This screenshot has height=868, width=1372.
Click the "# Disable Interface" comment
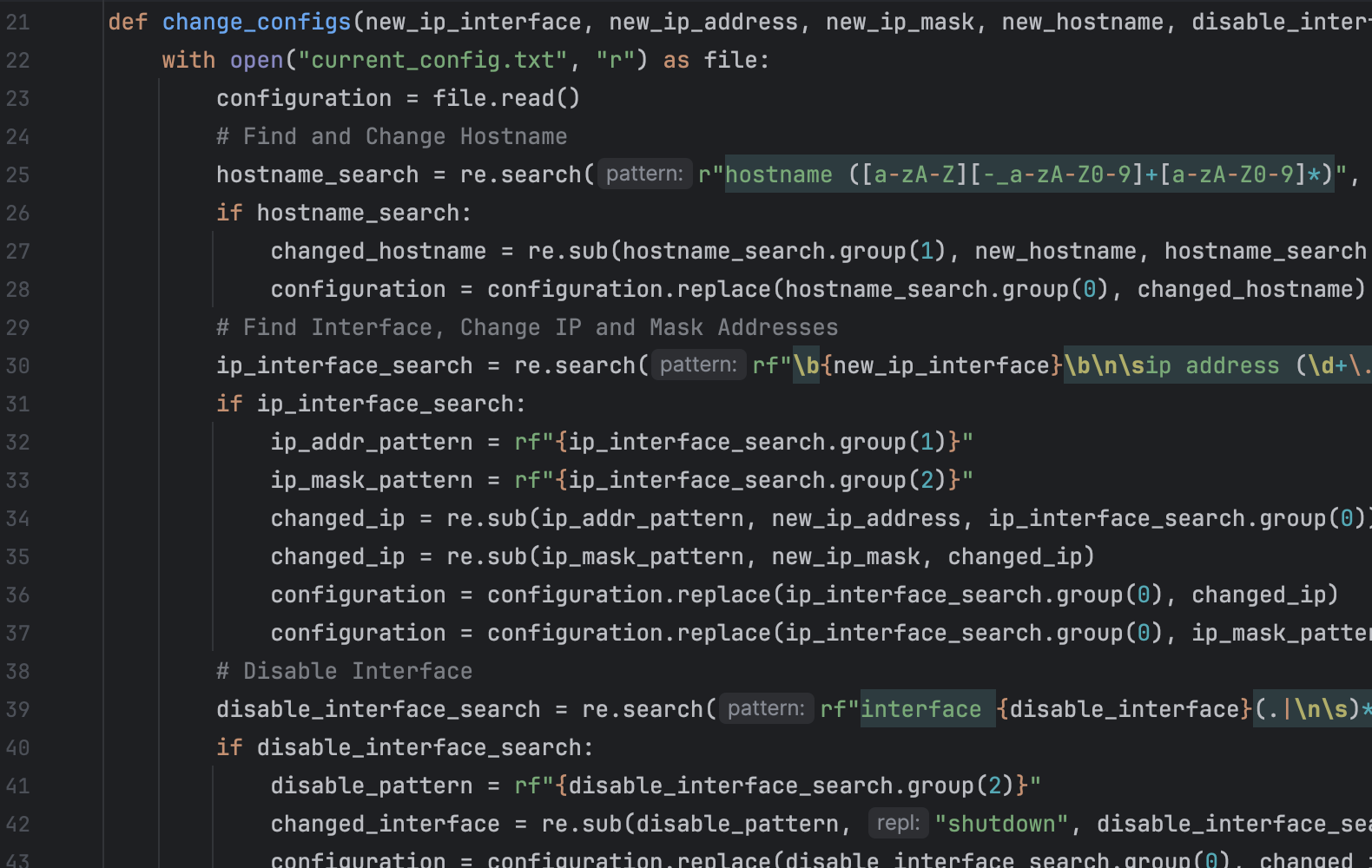tap(344, 671)
